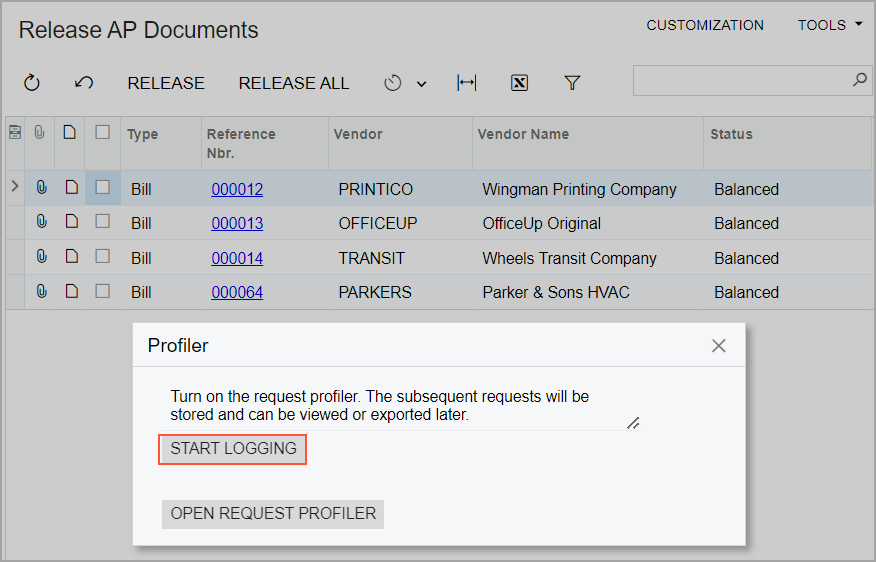
Task: Click the text box resize handle in Profiler
Action: (x=633, y=423)
